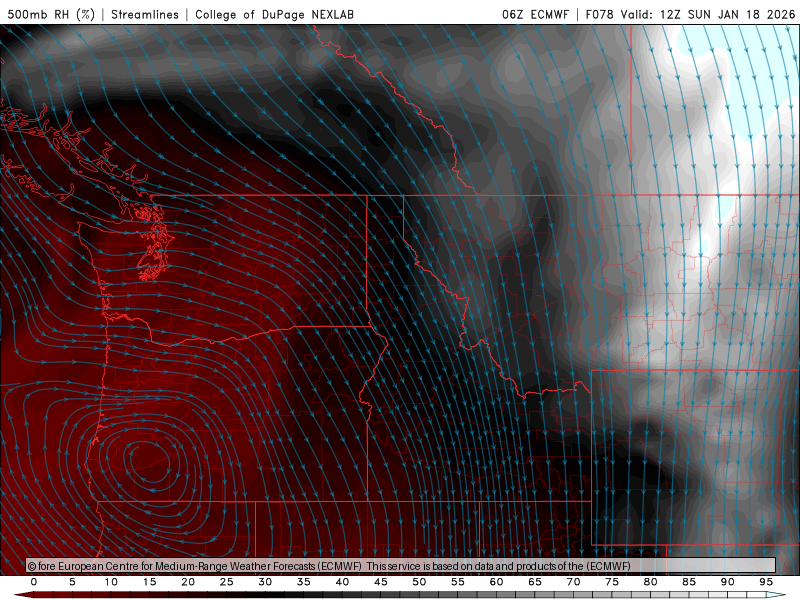800x600 pixels.
Task: Click the "25" colorbar tick label
Action: 226,582
